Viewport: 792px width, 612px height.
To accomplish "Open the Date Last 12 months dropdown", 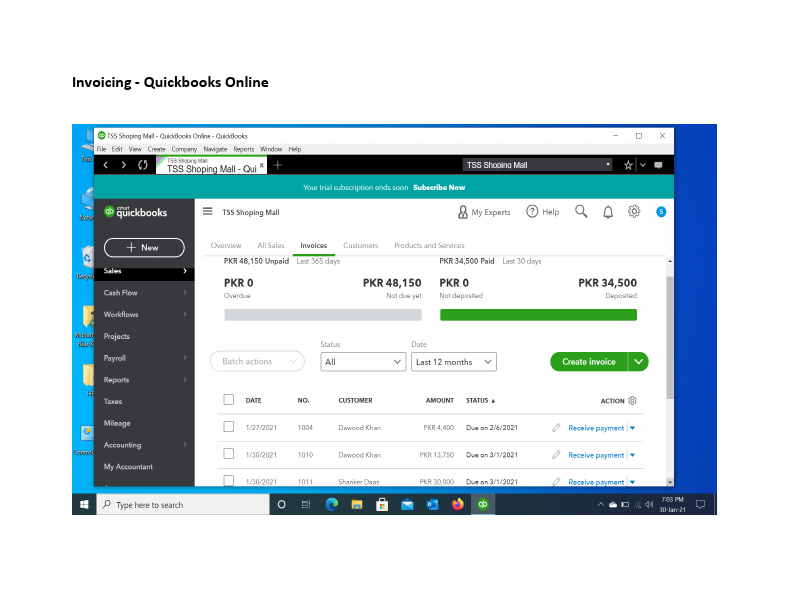I will click(454, 362).
